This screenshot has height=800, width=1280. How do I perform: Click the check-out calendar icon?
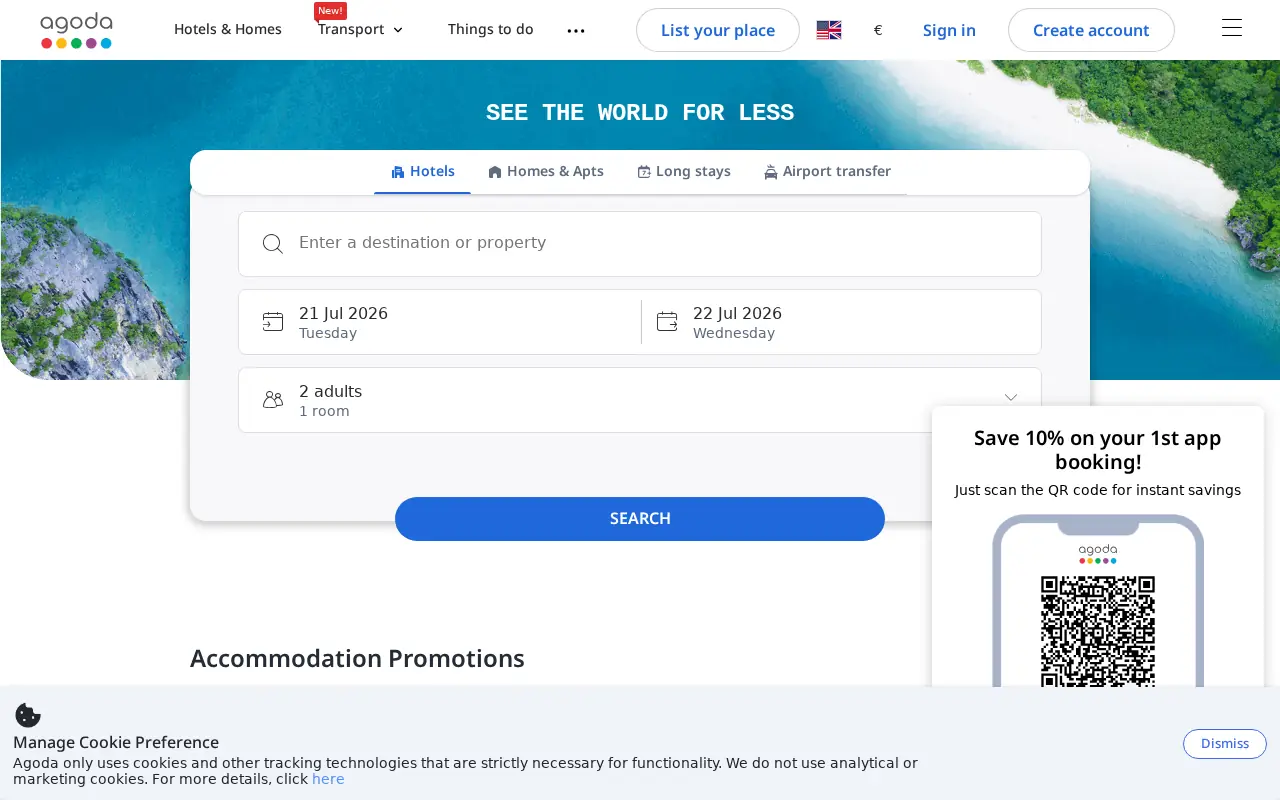coord(667,321)
